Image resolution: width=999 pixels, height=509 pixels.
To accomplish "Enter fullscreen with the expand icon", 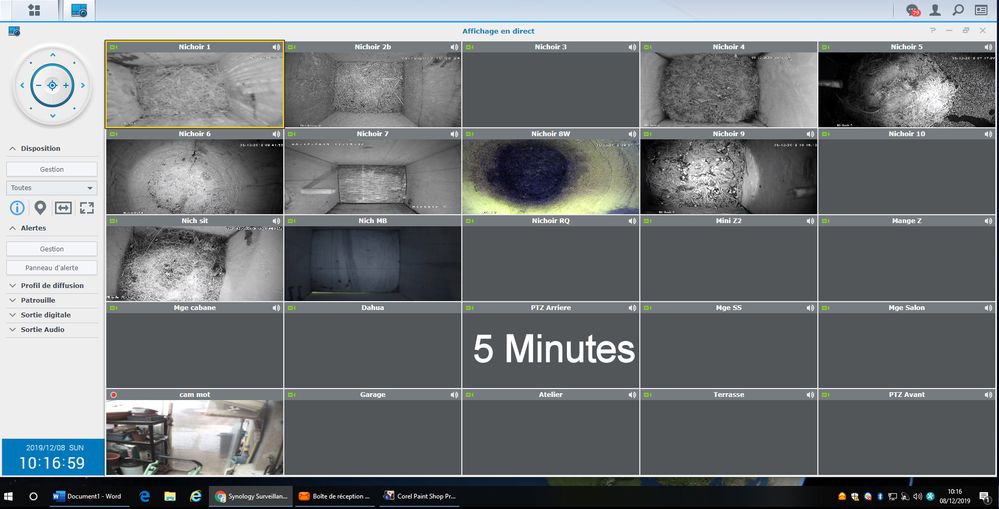I will click(86, 208).
